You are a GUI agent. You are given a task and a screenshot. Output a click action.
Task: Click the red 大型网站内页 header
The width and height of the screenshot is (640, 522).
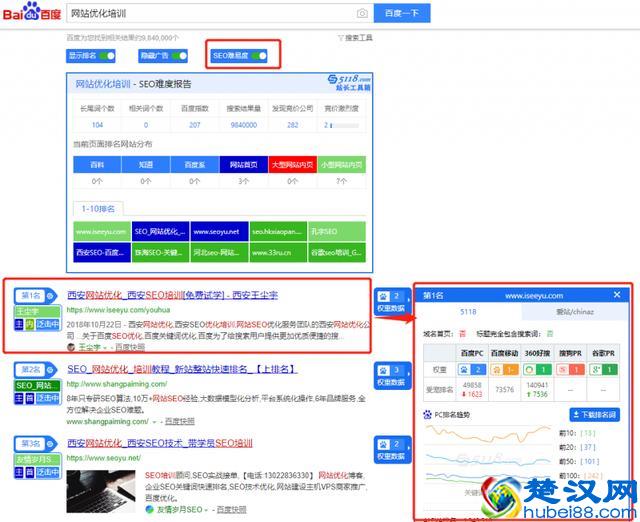[x=293, y=164]
